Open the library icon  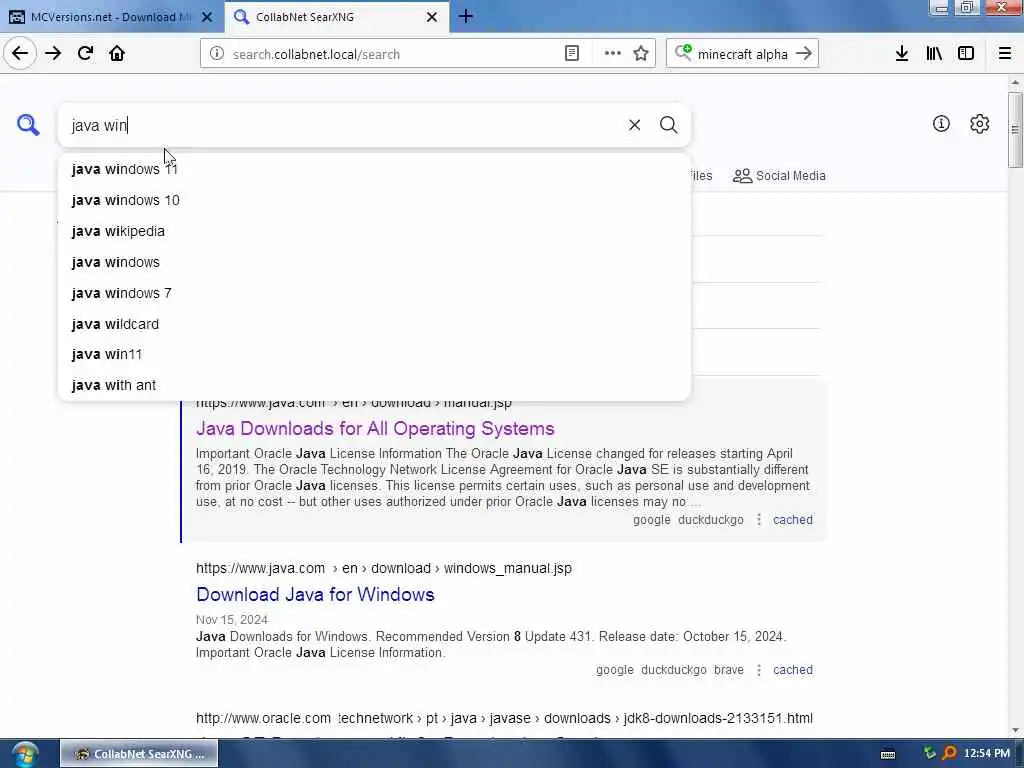[934, 54]
